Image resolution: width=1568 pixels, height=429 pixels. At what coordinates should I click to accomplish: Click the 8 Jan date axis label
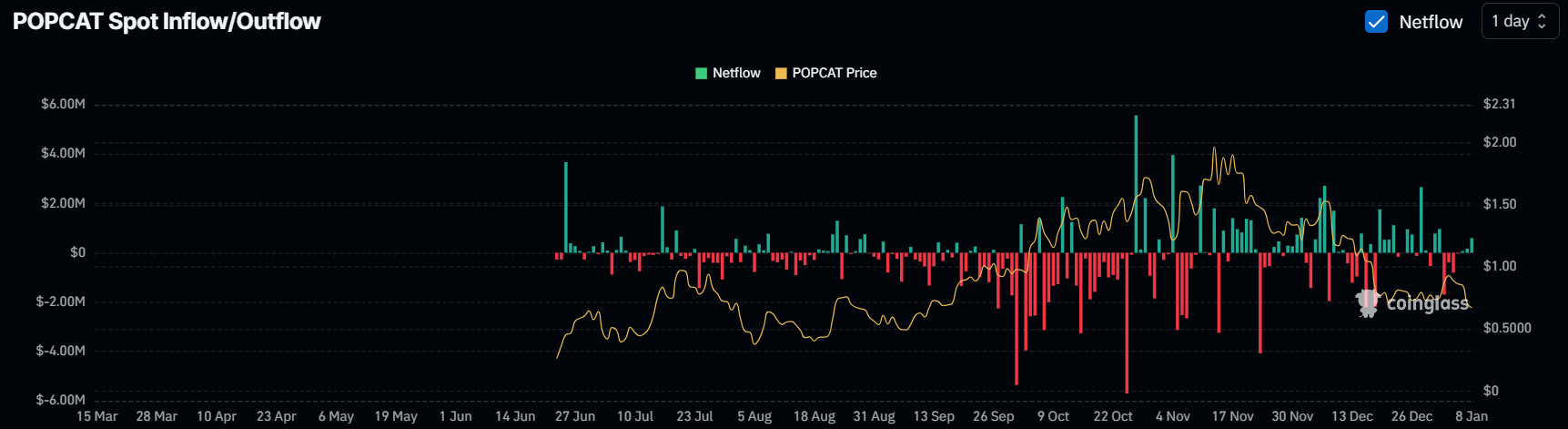pos(1472,416)
